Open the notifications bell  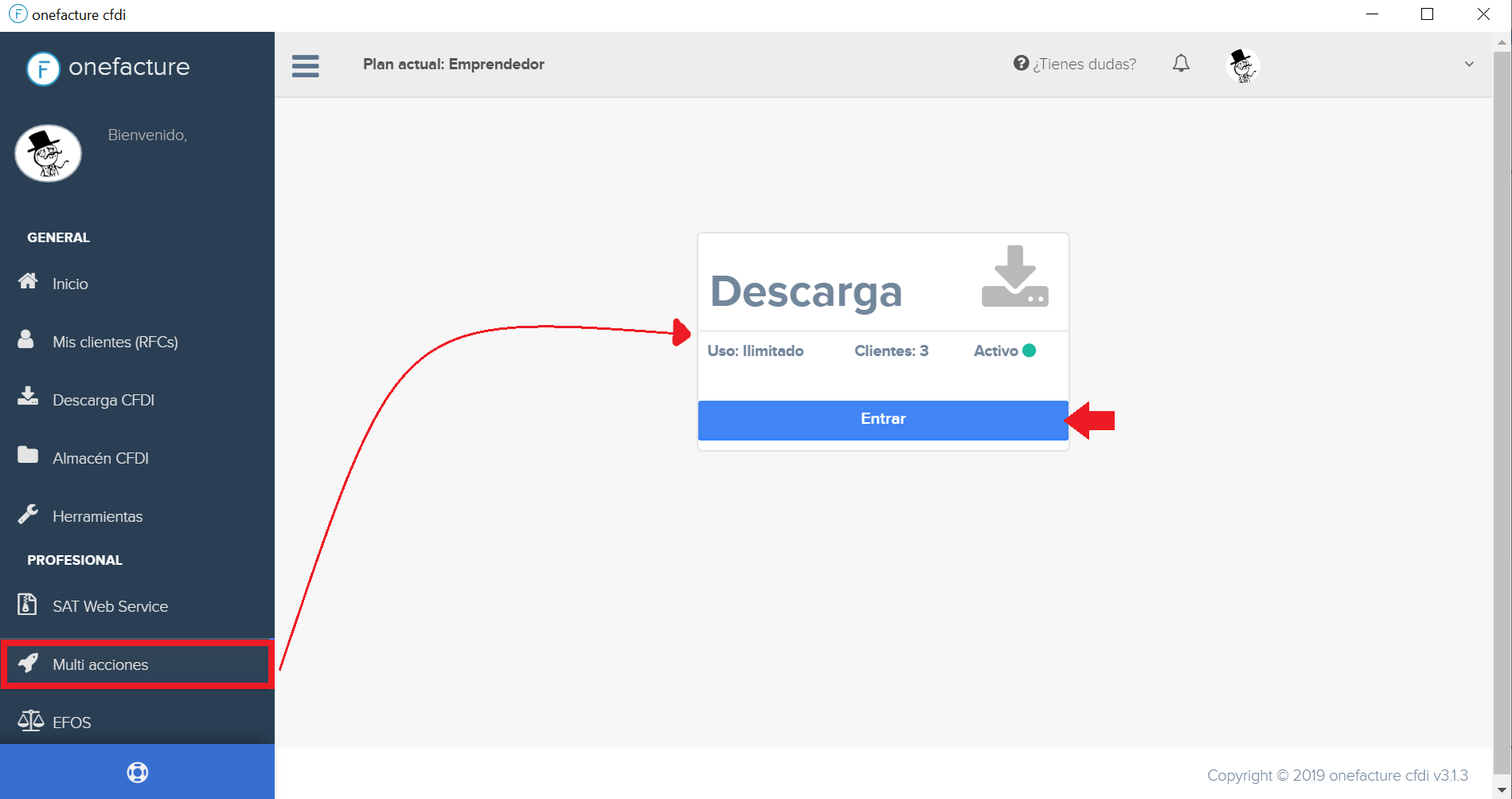[1181, 64]
